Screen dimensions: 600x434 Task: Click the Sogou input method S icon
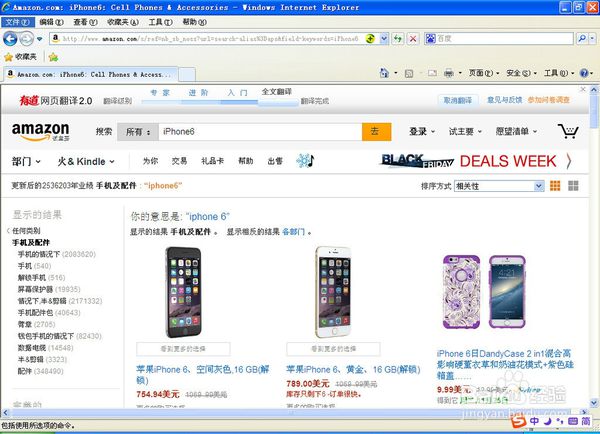(518, 422)
